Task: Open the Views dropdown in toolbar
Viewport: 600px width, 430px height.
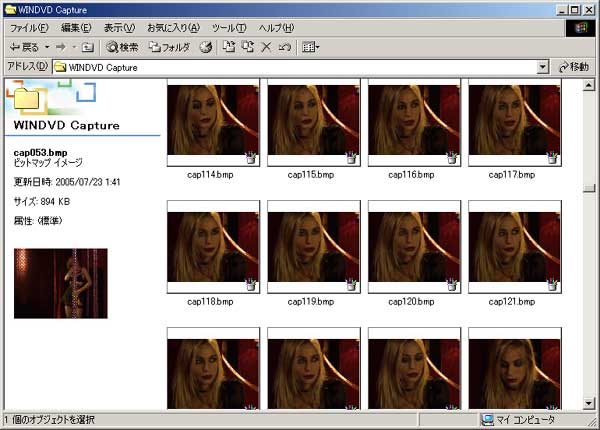Action: pos(310,47)
